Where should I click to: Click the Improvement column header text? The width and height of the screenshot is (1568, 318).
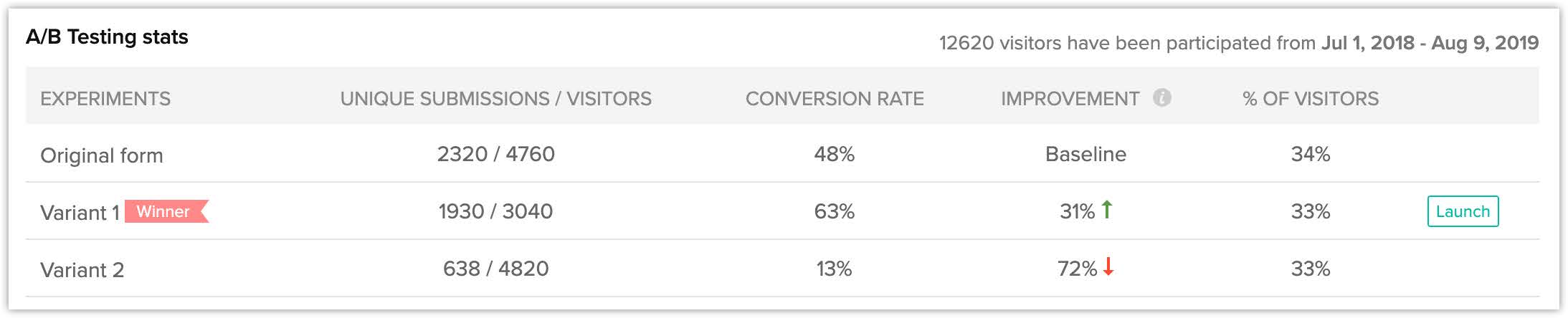pyautogui.click(x=1070, y=99)
